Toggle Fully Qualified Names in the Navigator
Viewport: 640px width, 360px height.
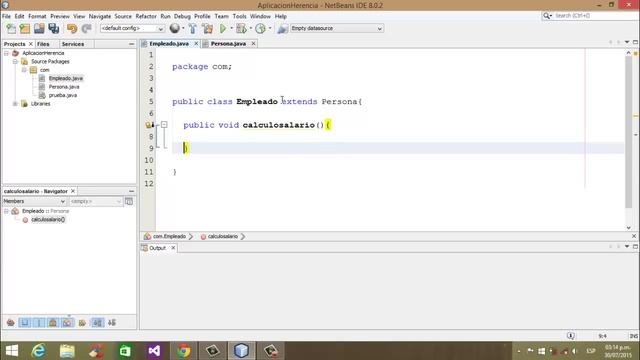coord(82,323)
